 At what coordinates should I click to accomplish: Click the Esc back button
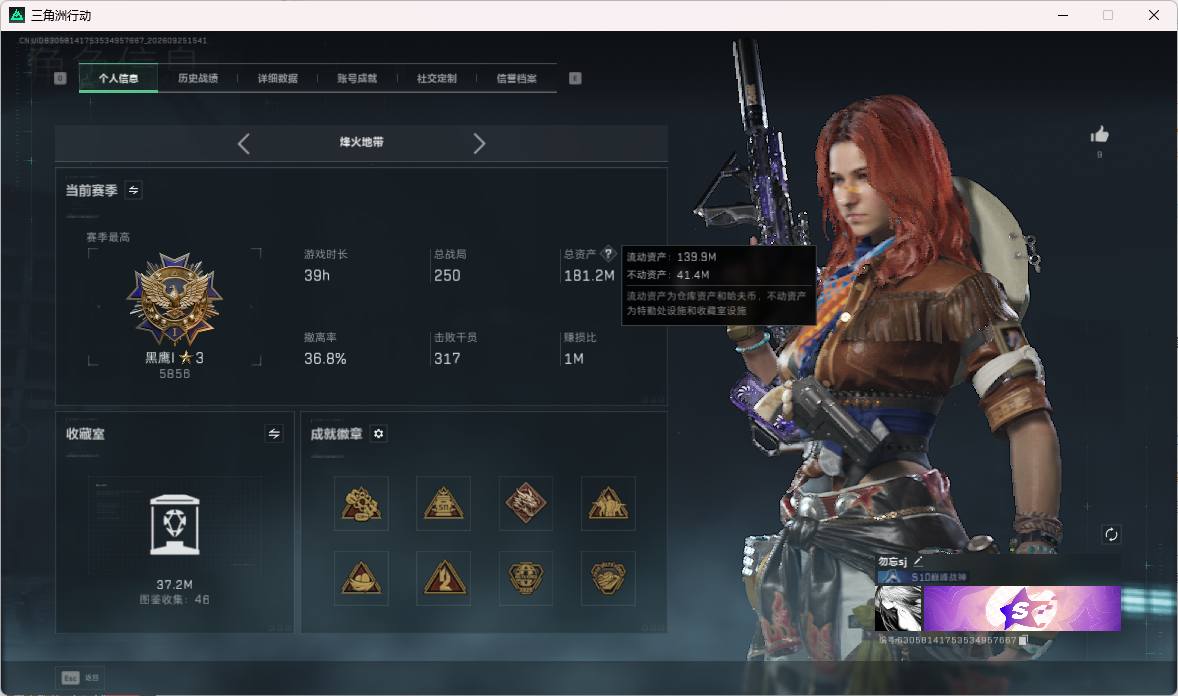[79, 677]
